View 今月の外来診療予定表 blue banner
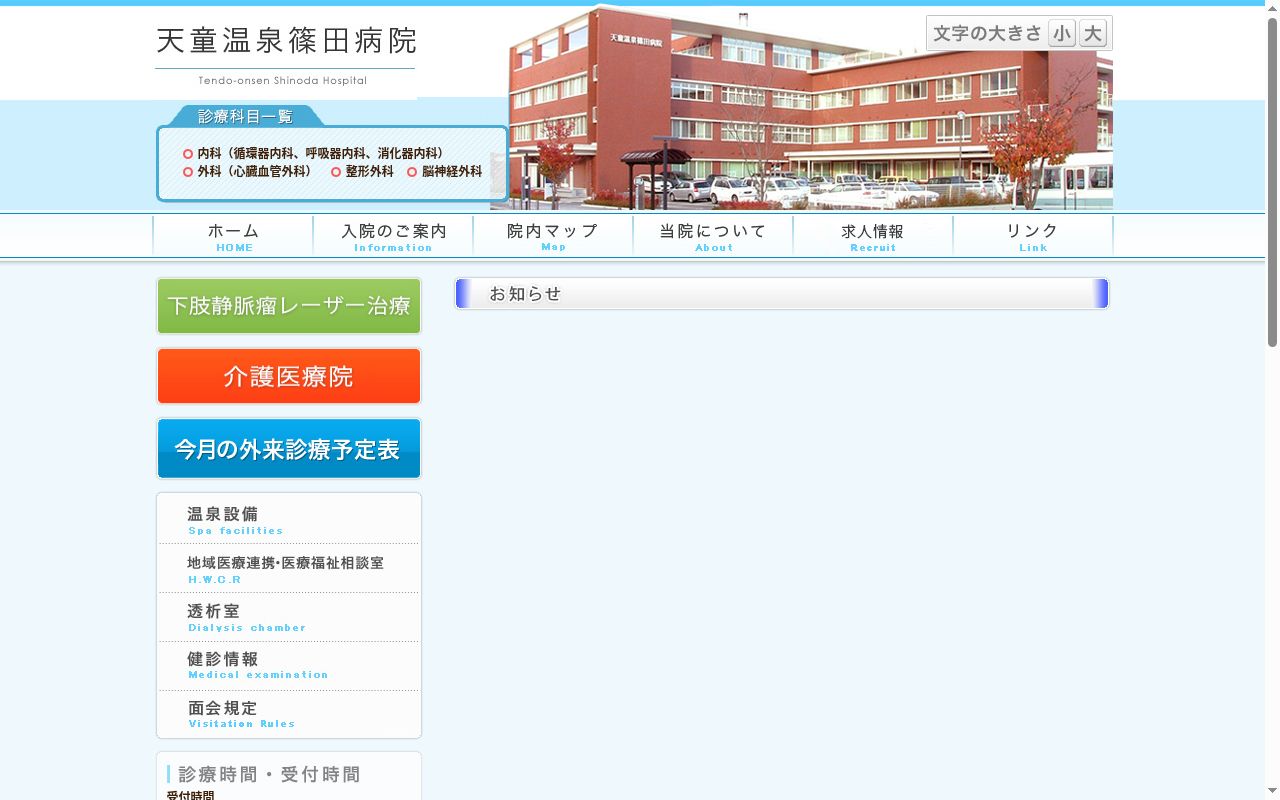The image size is (1280, 800). coord(289,449)
